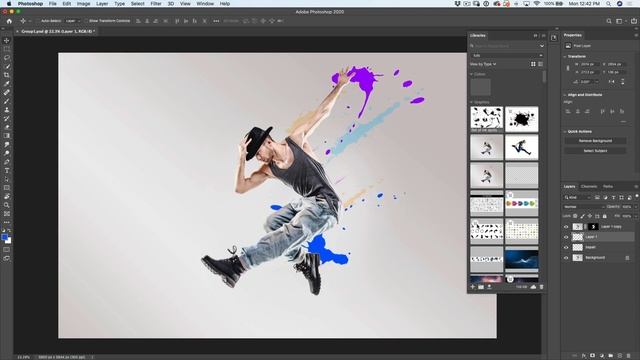Click the Remove Background button
The height and width of the screenshot is (360, 640).
pos(595,141)
